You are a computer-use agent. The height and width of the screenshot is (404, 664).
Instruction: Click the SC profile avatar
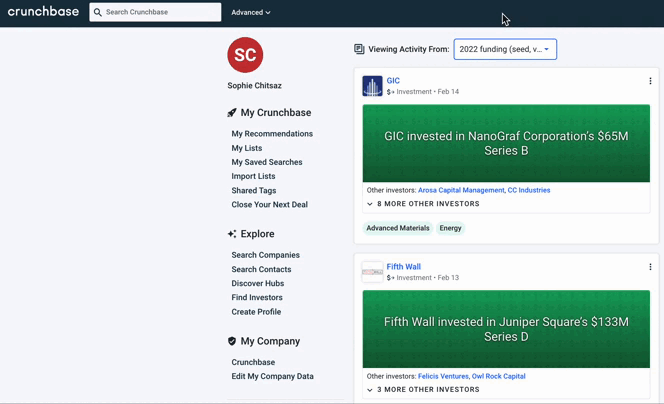tap(245, 55)
